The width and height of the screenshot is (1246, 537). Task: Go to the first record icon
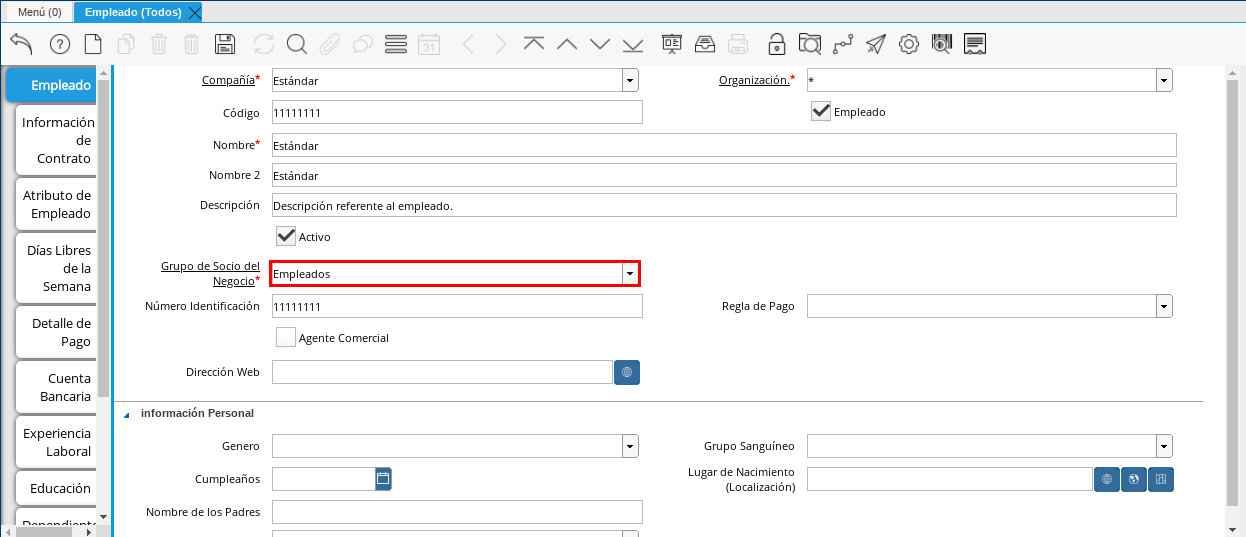534,44
